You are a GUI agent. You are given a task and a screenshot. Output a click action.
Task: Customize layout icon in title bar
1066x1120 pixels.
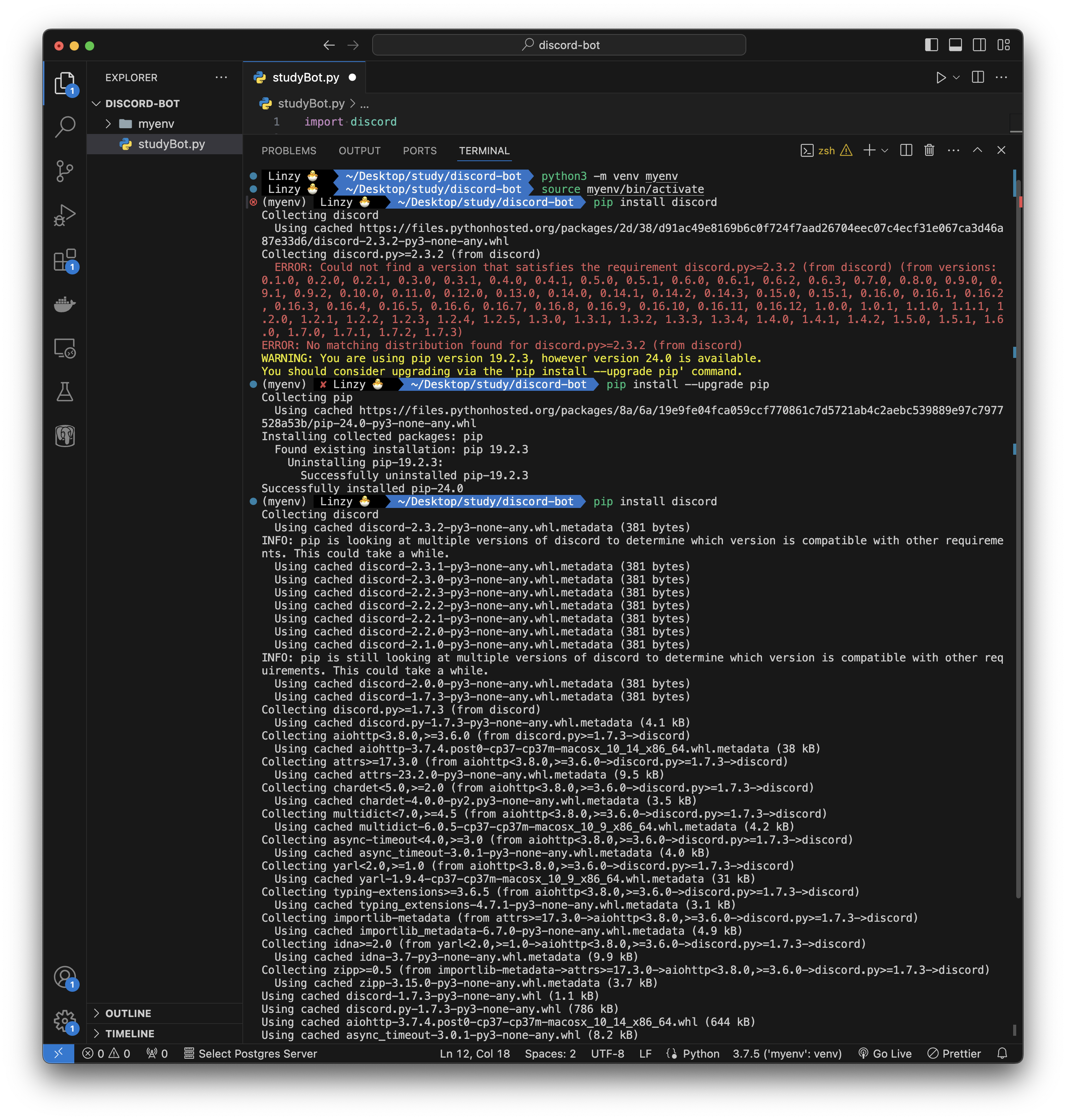point(1004,45)
